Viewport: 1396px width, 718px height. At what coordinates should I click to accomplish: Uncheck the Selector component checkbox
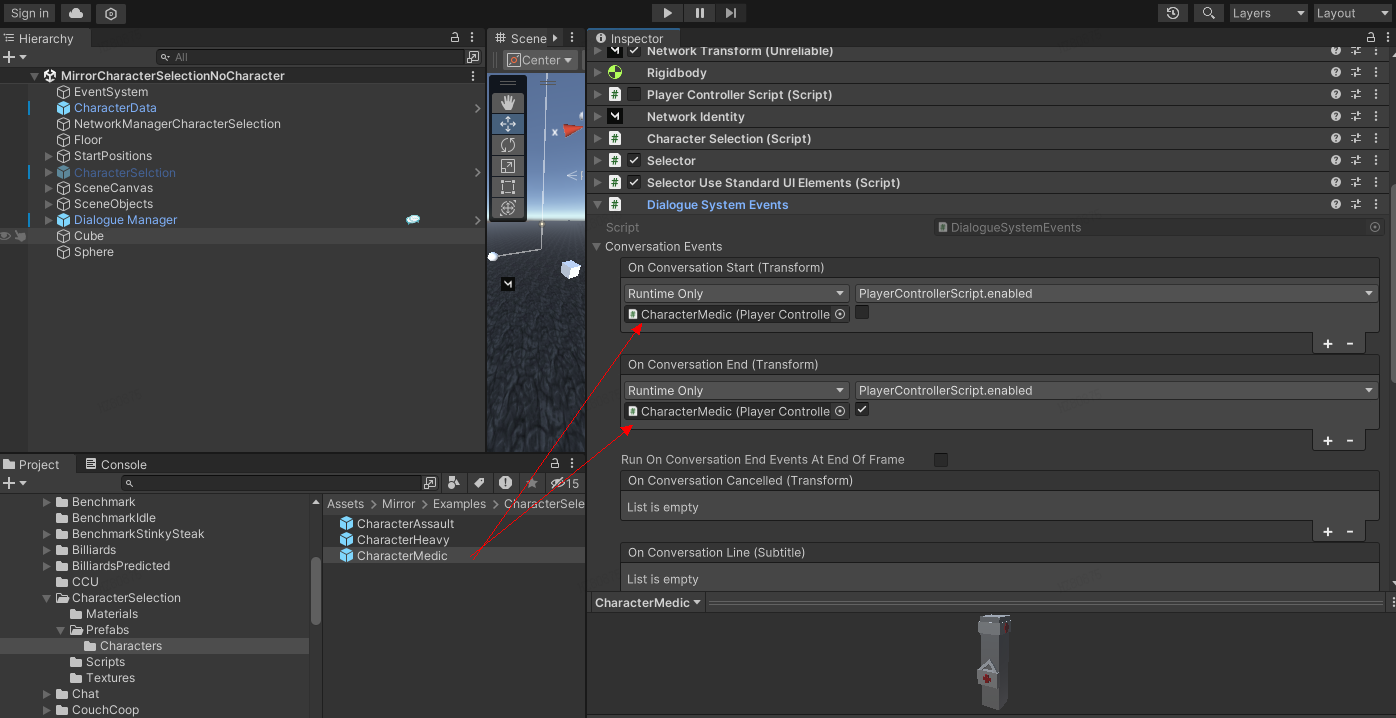(634, 161)
